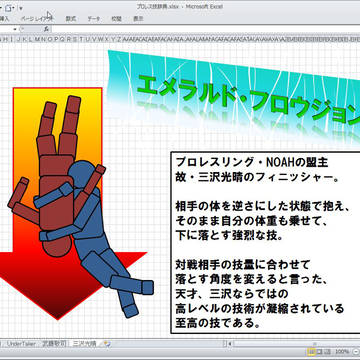360x360 pixels.
Task: Click the text 至高の技である。
Action: (x=218, y=323)
